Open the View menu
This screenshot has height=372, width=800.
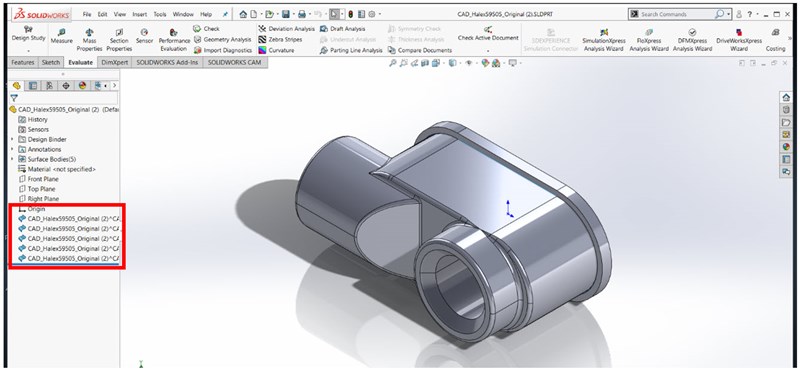coord(120,14)
